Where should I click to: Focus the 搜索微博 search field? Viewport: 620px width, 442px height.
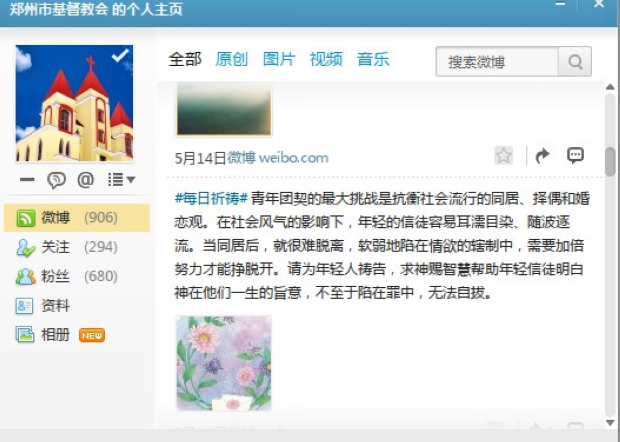point(497,62)
